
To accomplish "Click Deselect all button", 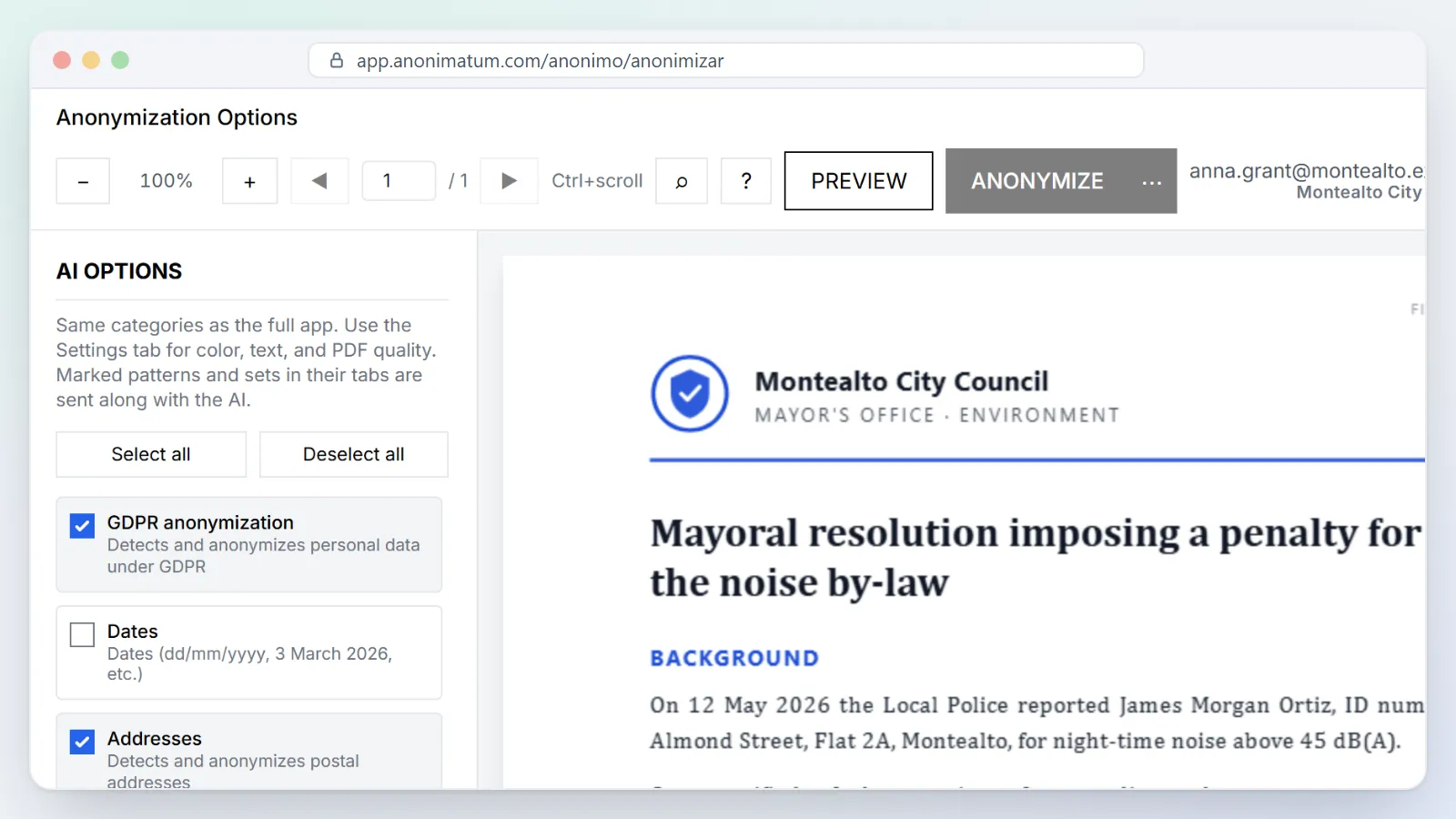I will point(354,454).
